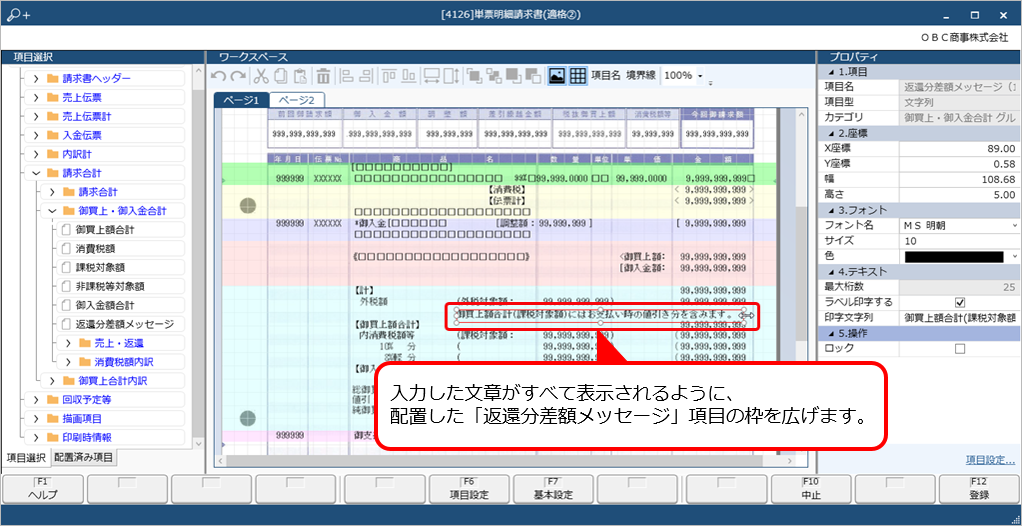
Task: Open the 項目設定... link in properties
Action: click(989, 460)
